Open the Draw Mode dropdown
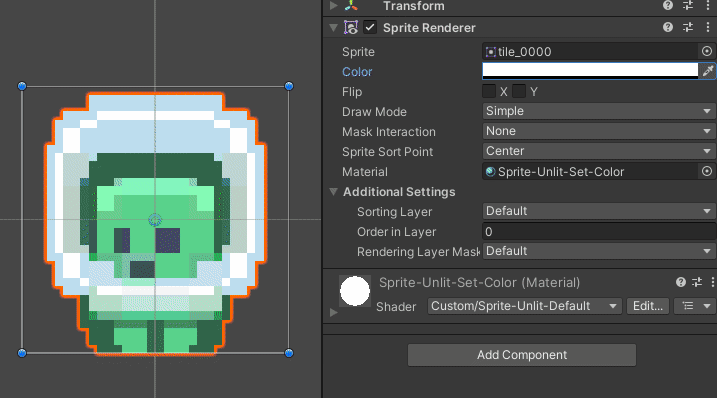Image resolution: width=717 pixels, height=398 pixels. (x=599, y=111)
